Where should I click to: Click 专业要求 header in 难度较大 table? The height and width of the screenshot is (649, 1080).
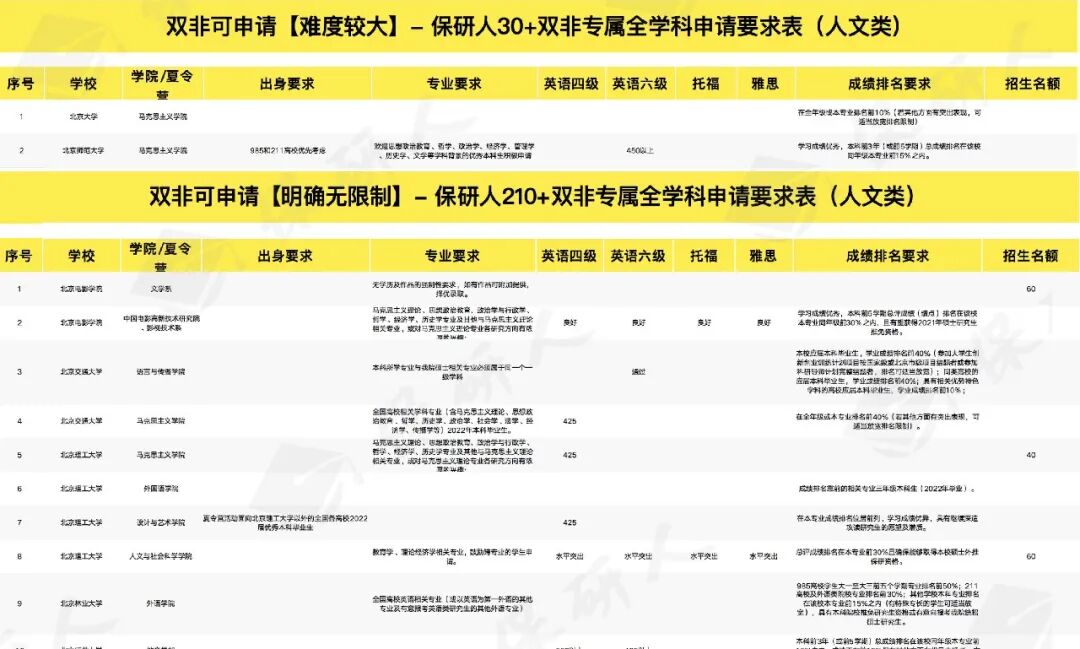[454, 84]
